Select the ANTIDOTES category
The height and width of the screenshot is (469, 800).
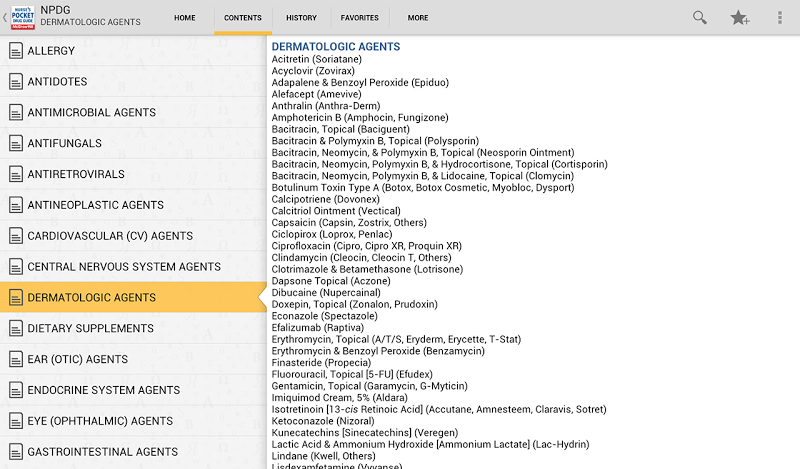(133, 82)
